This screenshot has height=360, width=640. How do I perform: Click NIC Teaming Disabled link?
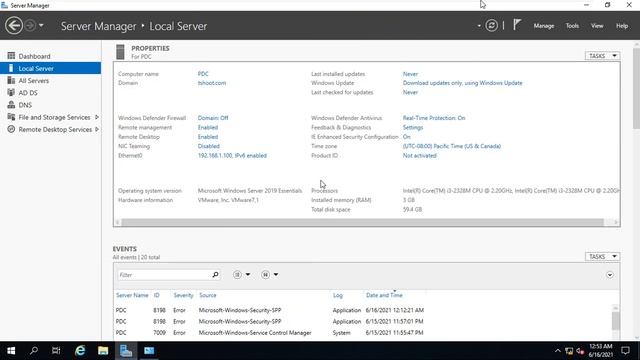pos(209,146)
